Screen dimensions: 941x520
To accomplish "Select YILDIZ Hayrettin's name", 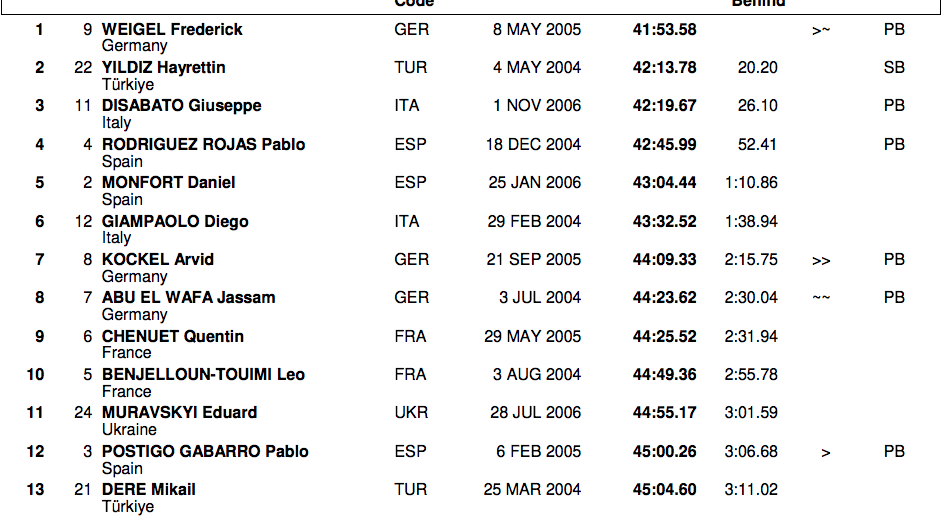I will click(x=163, y=68).
